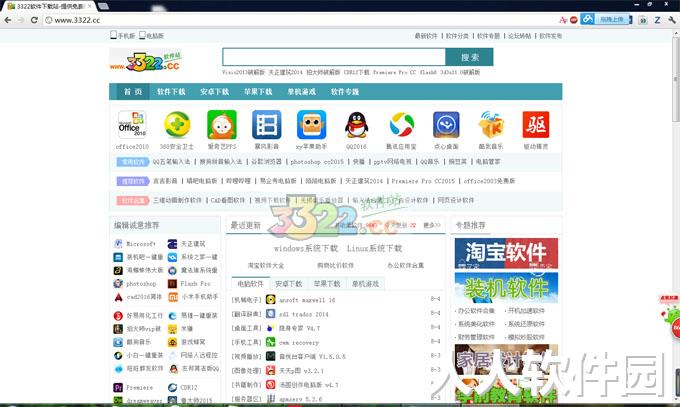Open the 装机软件 banner
The width and height of the screenshot is (680, 407).
506,288
